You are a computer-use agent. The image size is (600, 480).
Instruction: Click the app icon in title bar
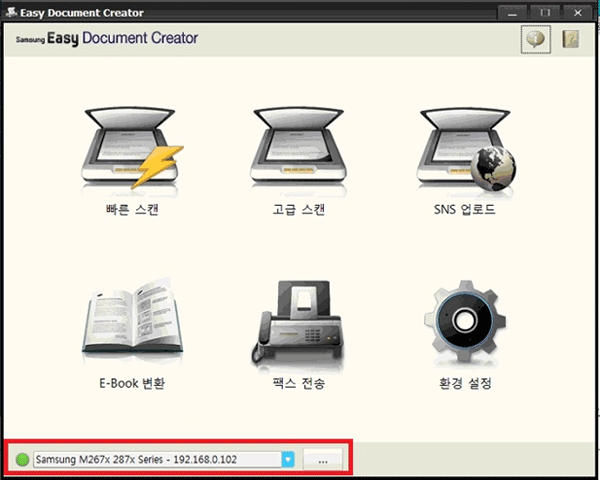[11, 12]
